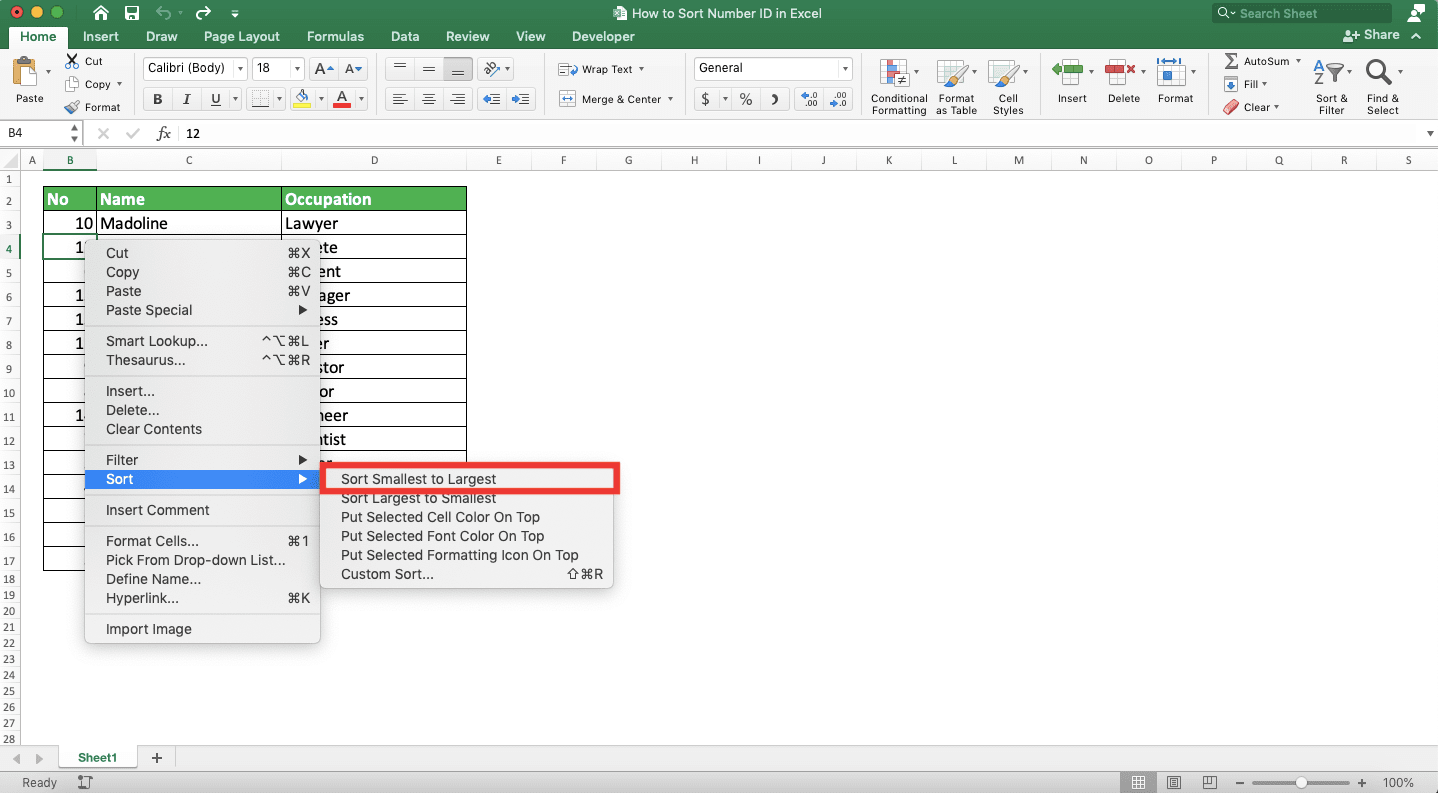
Task: Apply percent style format
Action: 746,99
